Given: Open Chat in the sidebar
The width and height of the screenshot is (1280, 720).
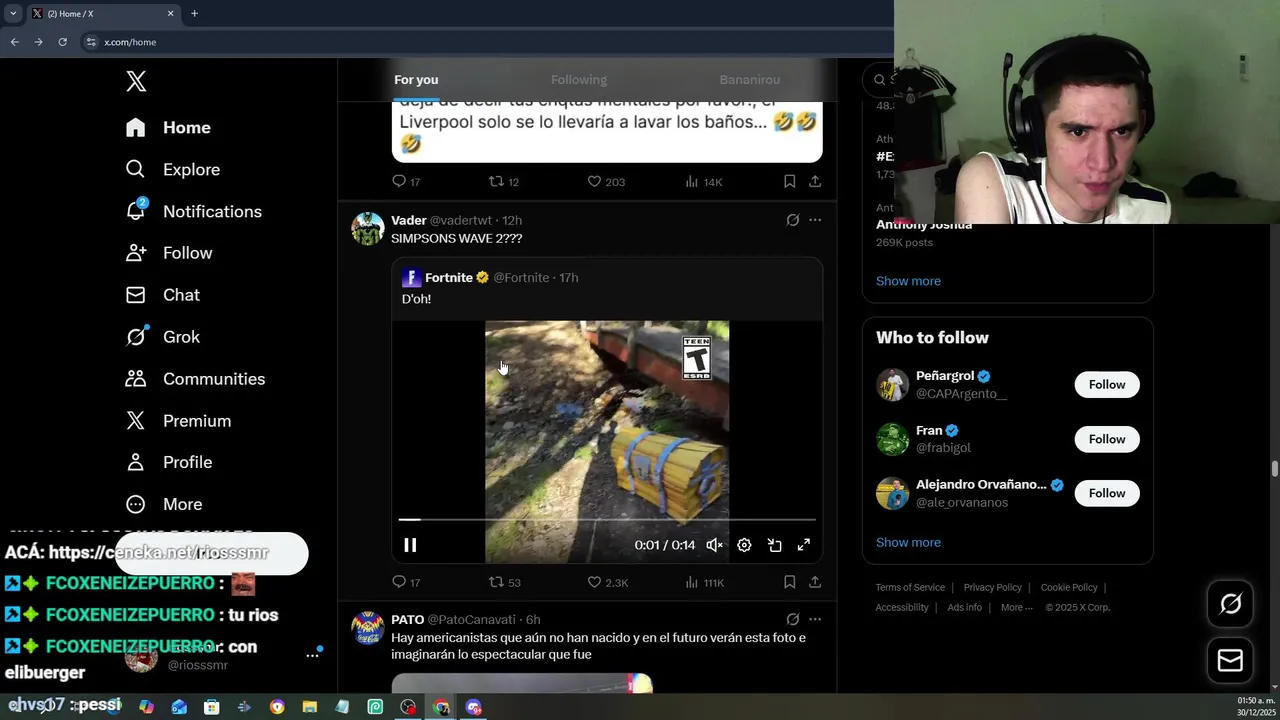Looking at the screenshot, I should (163, 296).
